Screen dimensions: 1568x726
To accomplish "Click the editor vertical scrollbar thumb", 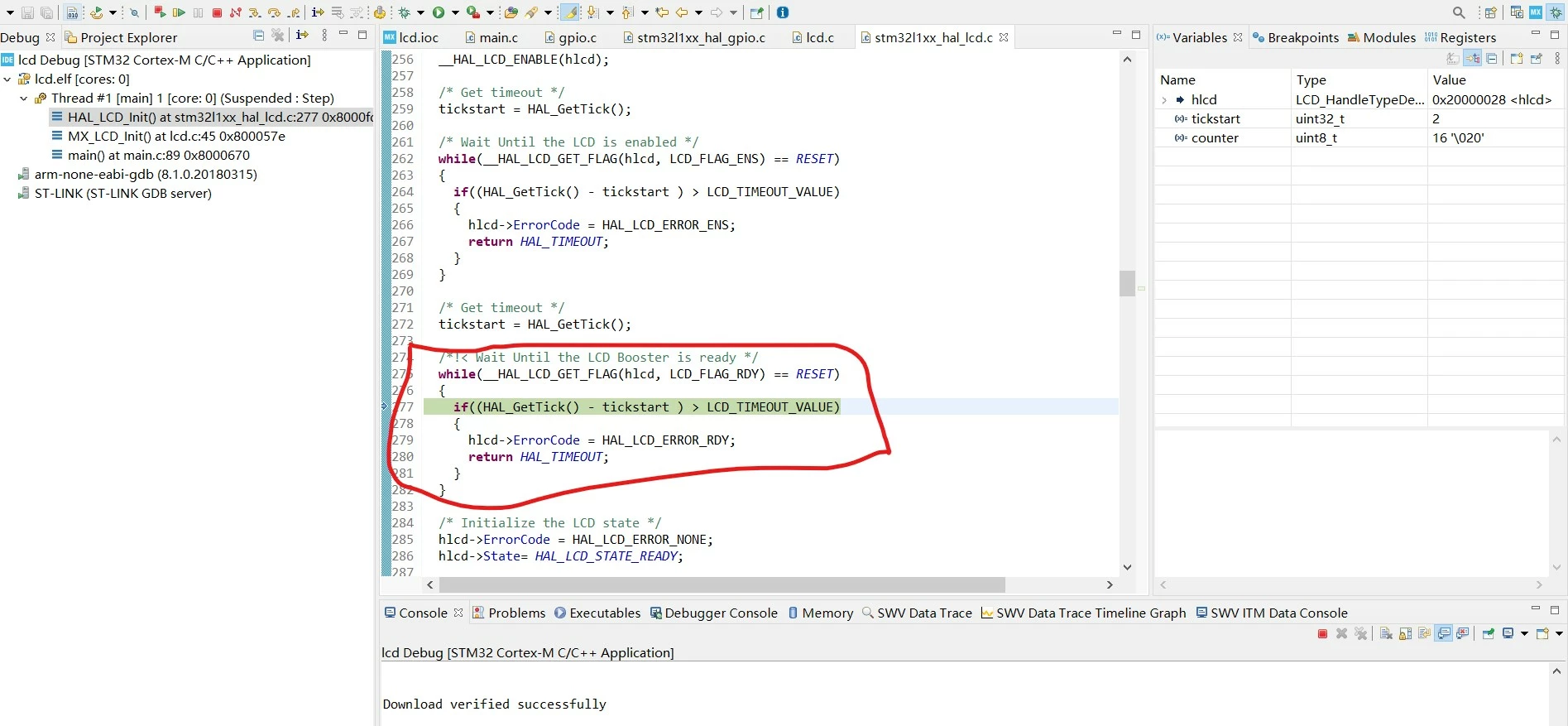I will pyautogui.click(x=1127, y=283).
